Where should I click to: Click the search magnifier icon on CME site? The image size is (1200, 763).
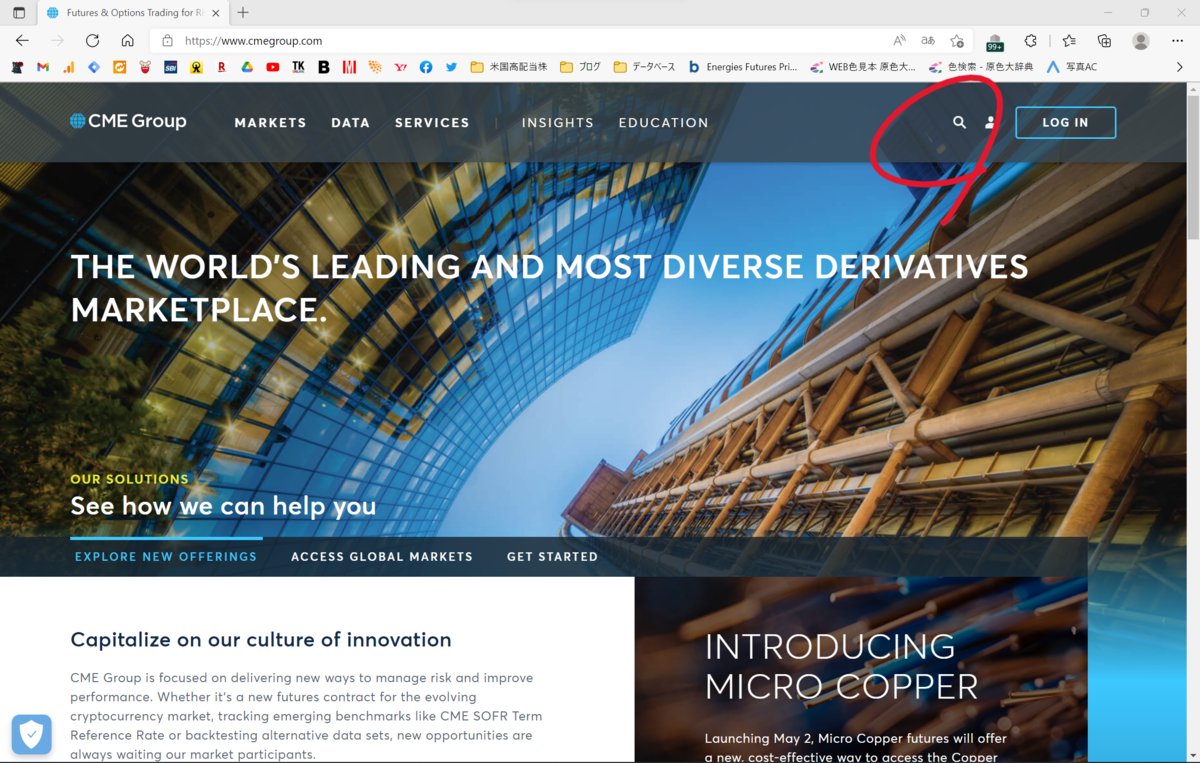pos(959,122)
